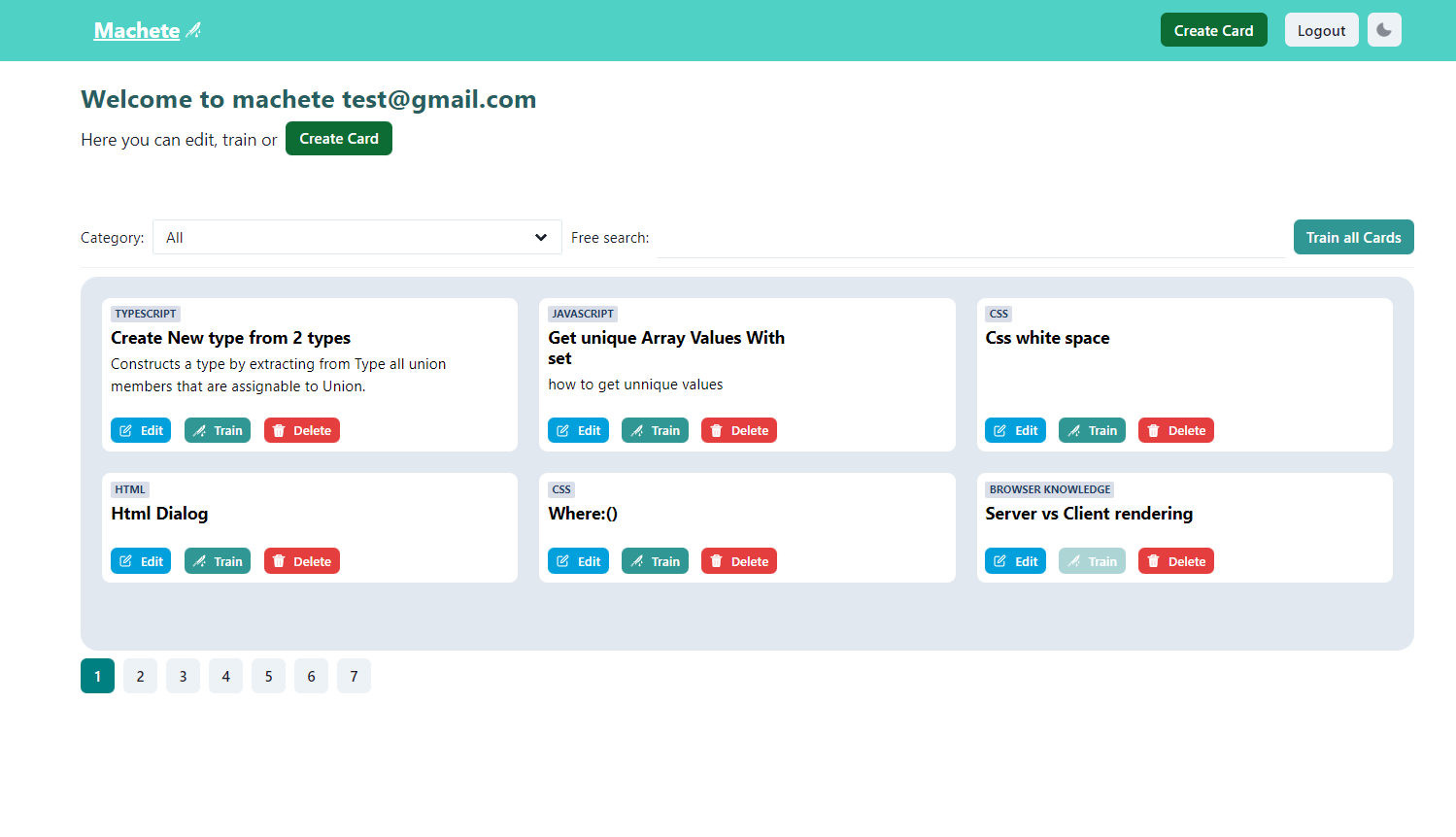Click the Train icon on Server vs Client rendering card
Screen dimensions: 1456x837
coord(1074,561)
